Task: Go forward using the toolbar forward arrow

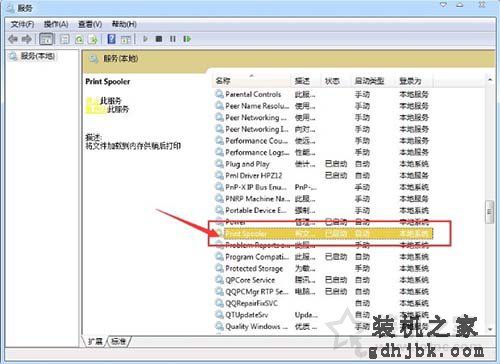Action: (x=27, y=39)
